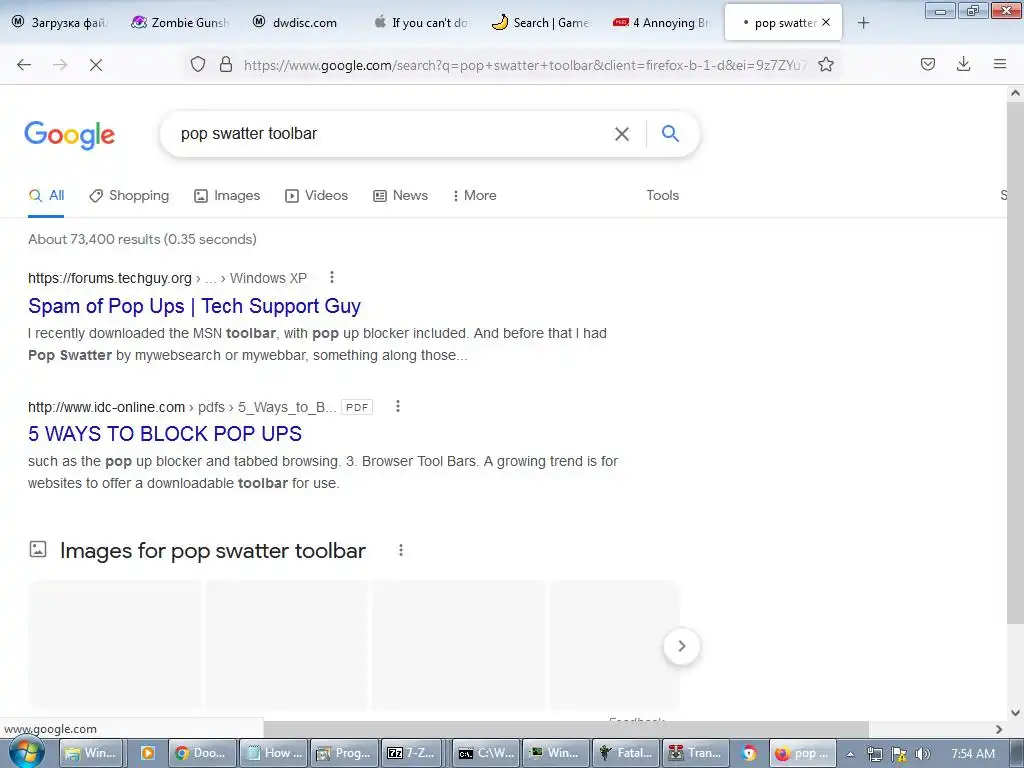The image size is (1024, 768).
Task: Click into the Google search input field
Action: pos(392,134)
